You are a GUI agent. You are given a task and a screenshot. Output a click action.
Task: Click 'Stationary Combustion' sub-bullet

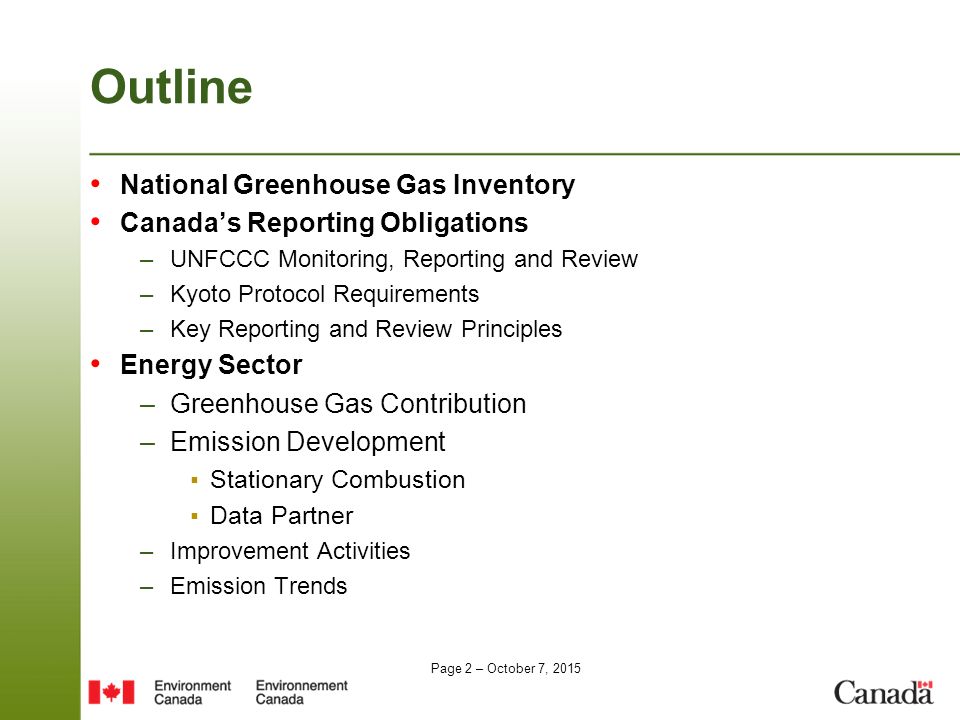(x=338, y=480)
